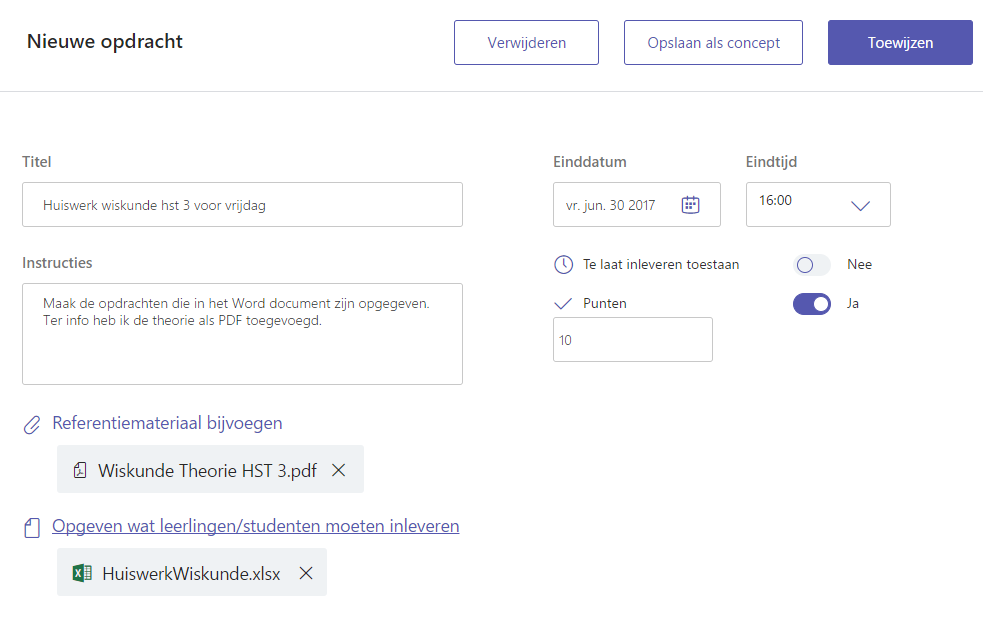Open Referentiemateriaal bijvoegen link
Viewport: 983px width, 625px height.
click(167, 423)
